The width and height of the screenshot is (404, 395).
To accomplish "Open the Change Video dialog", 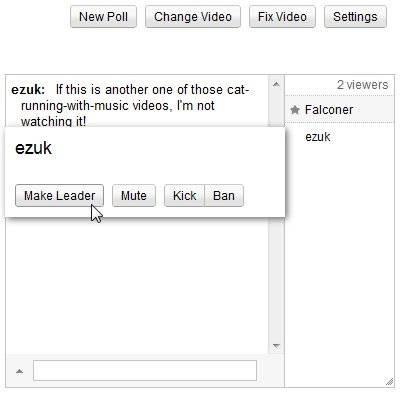I will click(193, 17).
